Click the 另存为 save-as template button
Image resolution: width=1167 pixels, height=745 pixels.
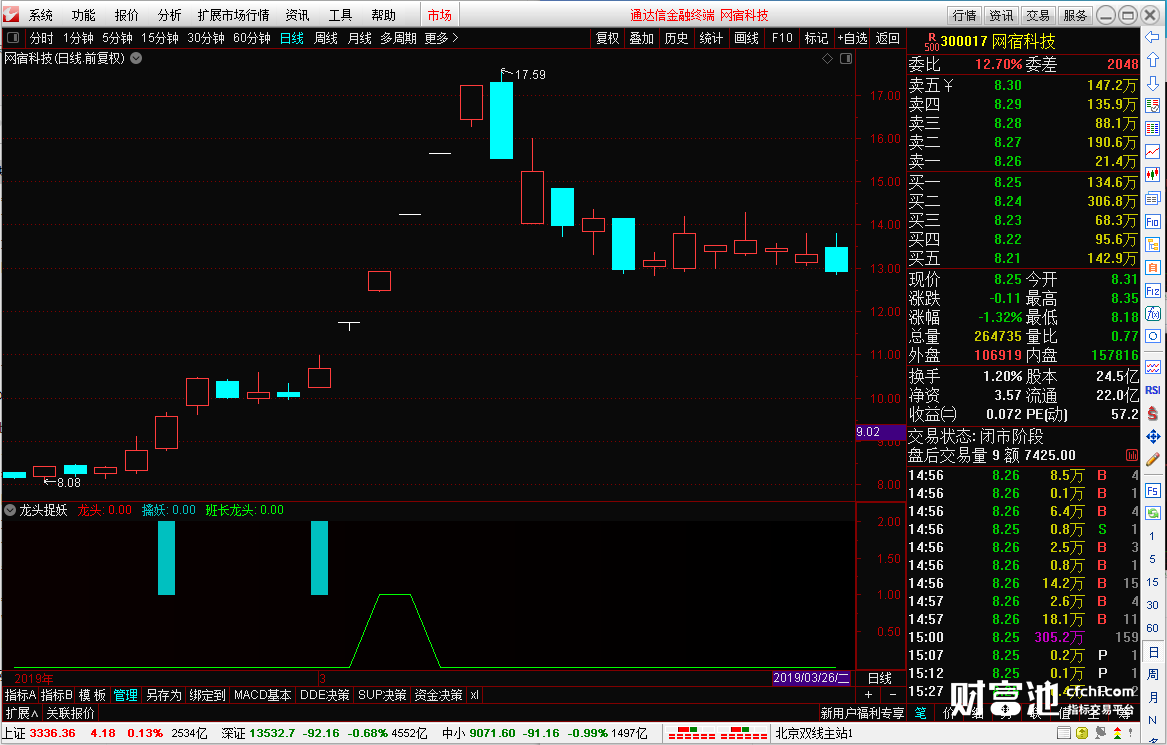[x=164, y=695]
